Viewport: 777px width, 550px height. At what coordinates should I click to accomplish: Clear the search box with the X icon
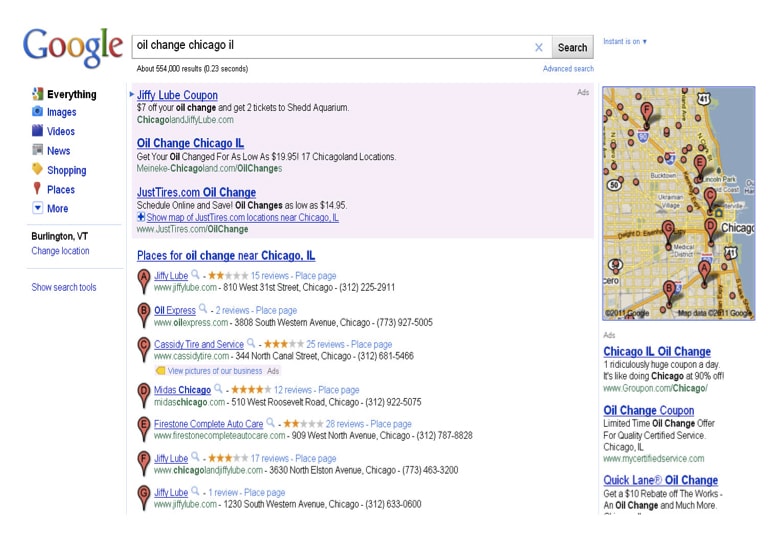539,48
